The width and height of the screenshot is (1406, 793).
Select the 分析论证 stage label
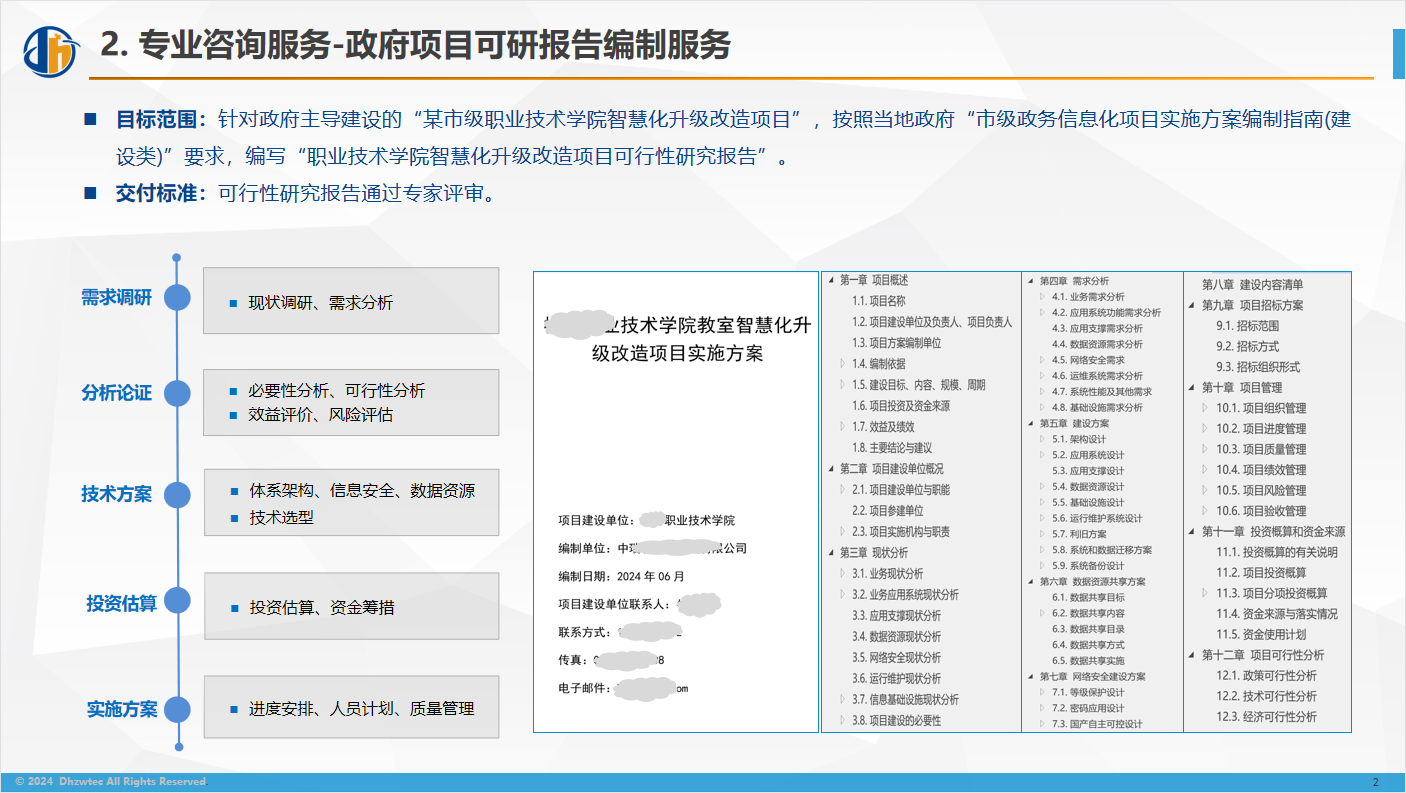[117, 393]
